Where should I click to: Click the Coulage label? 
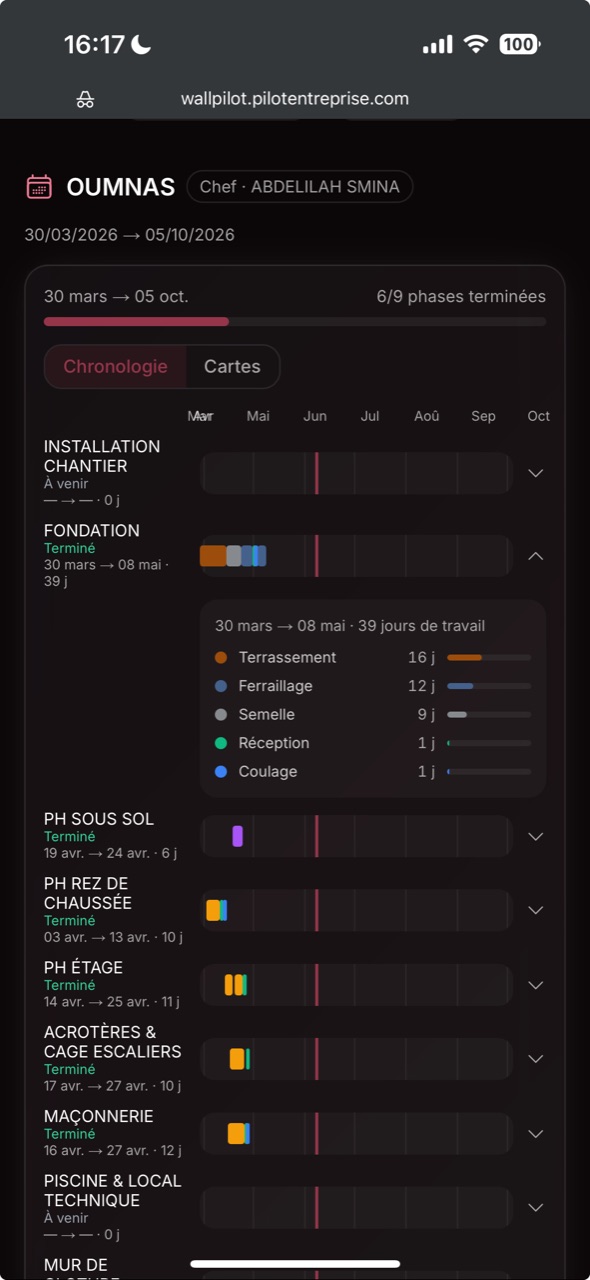click(x=268, y=772)
